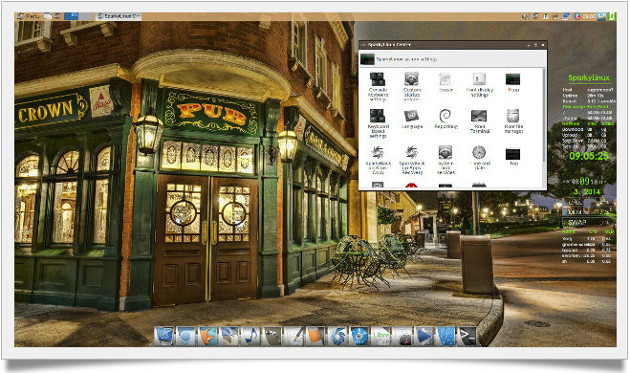Launch the blue globe web browser dock icon

click(186, 336)
